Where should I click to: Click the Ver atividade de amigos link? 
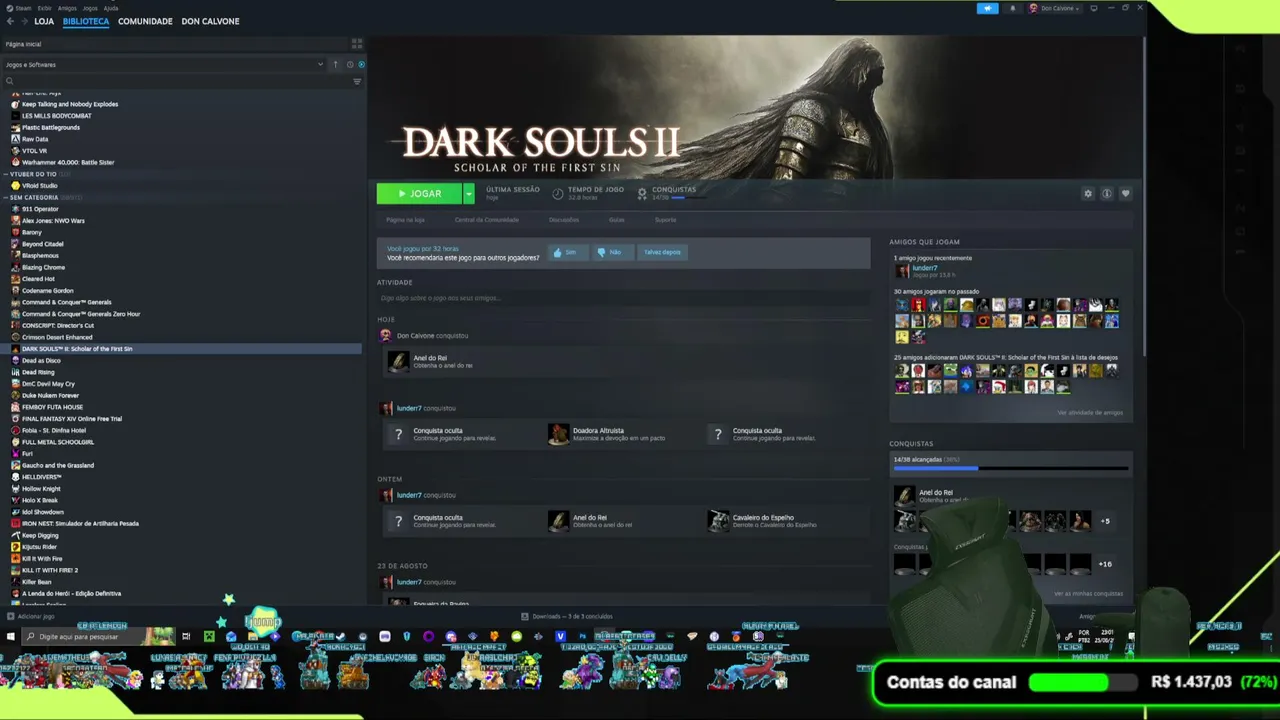point(1090,412)
